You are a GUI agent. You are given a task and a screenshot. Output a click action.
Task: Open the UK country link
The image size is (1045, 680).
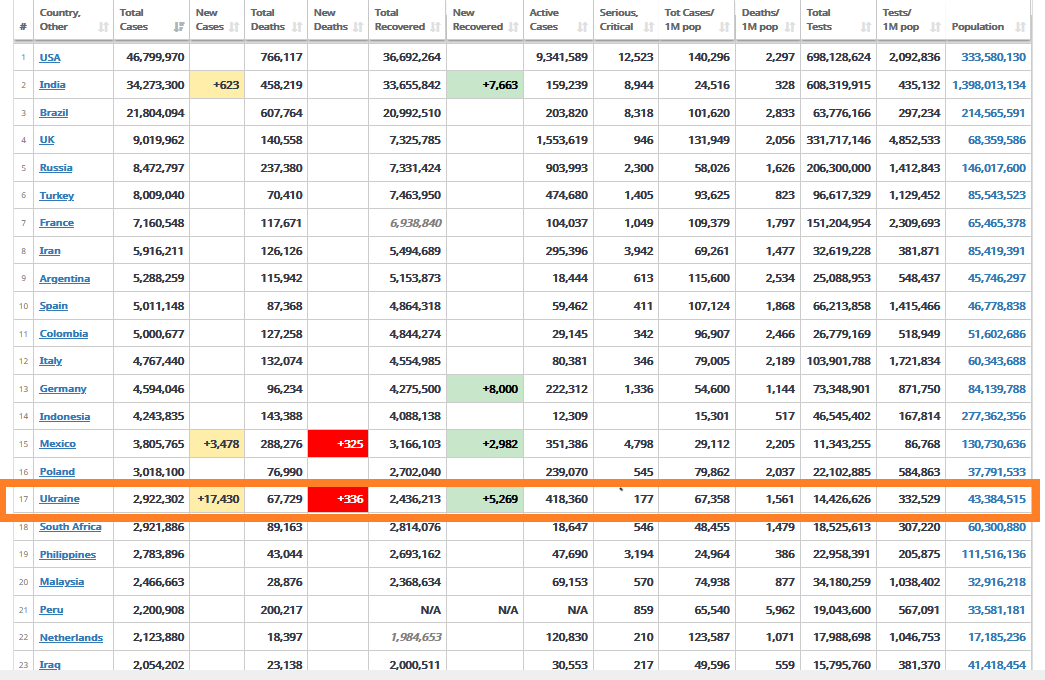47,140
